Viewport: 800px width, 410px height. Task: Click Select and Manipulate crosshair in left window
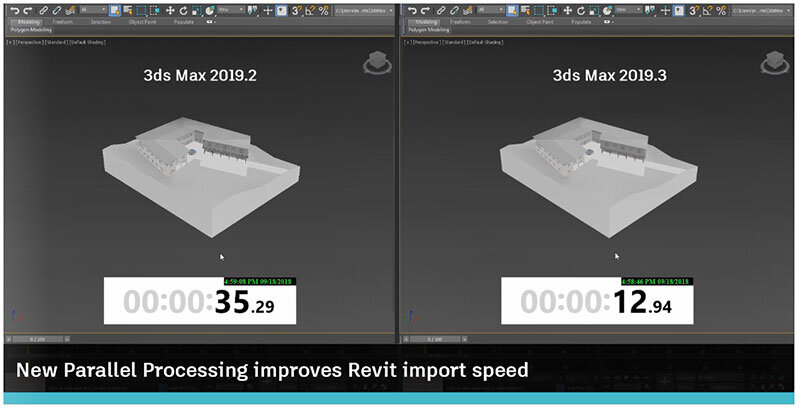[267, 11]
